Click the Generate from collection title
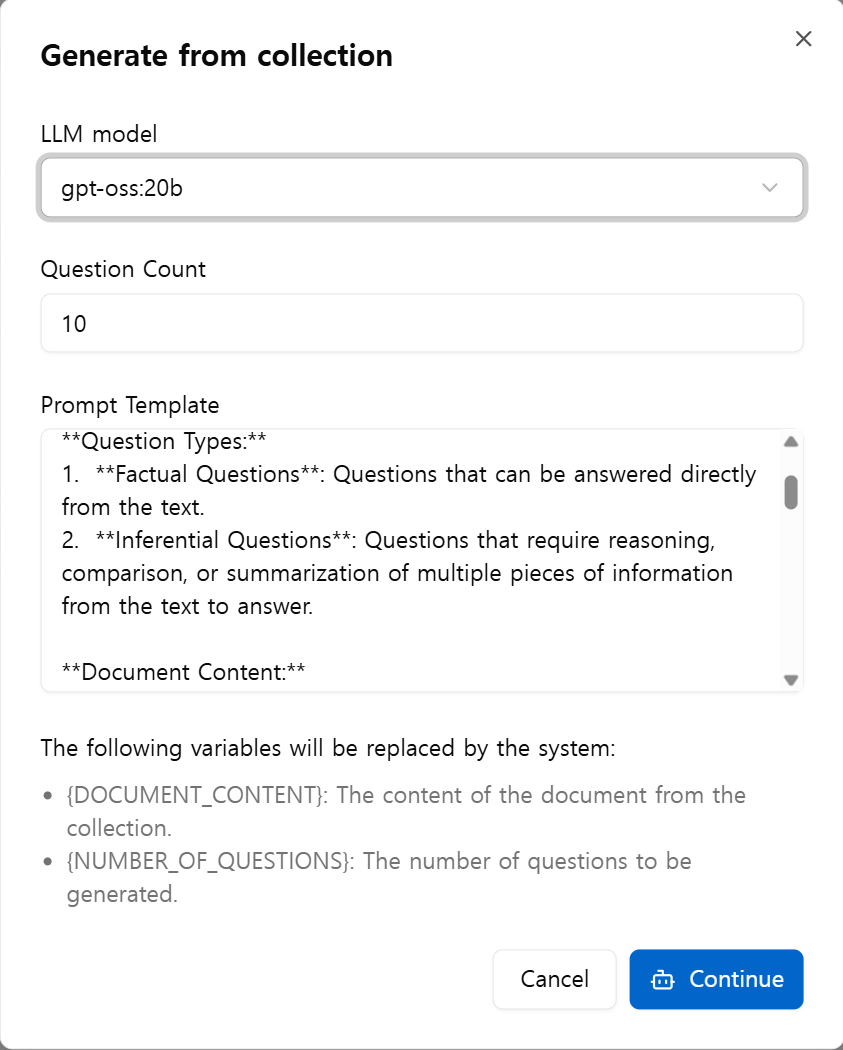Viewport: 843px width, 1050px height. tap(216, 56)
